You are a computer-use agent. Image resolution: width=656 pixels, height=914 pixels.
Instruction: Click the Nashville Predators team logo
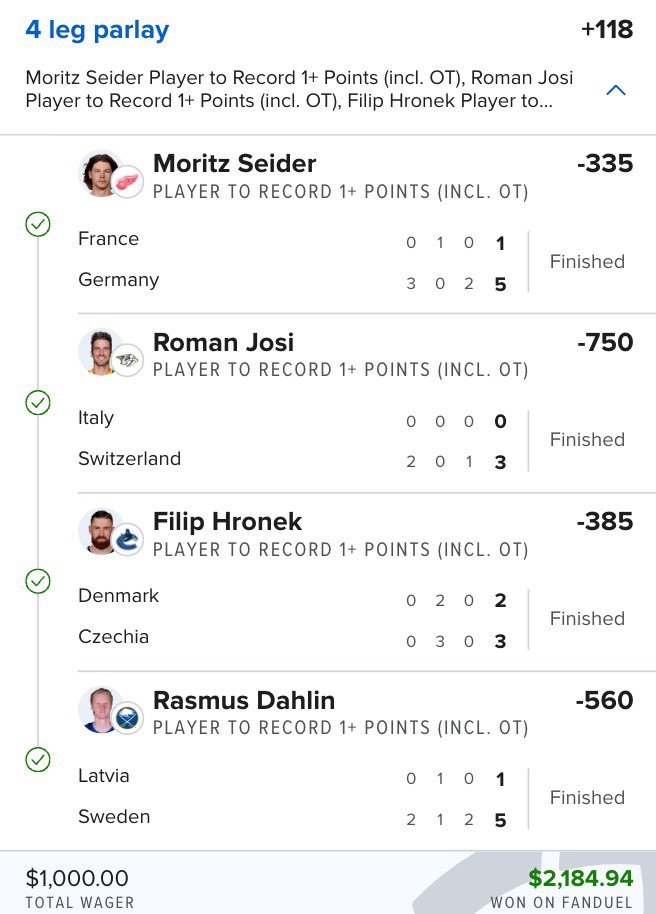[128, 361]
